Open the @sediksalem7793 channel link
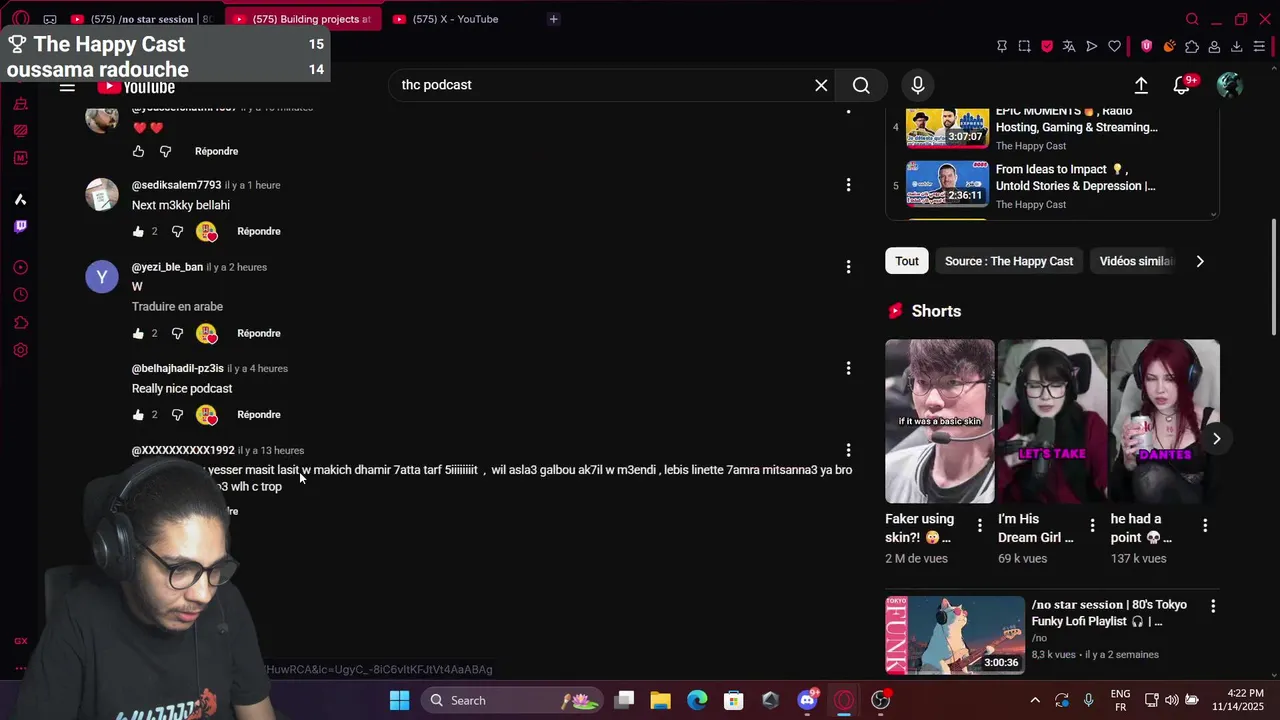 point(176,185)
